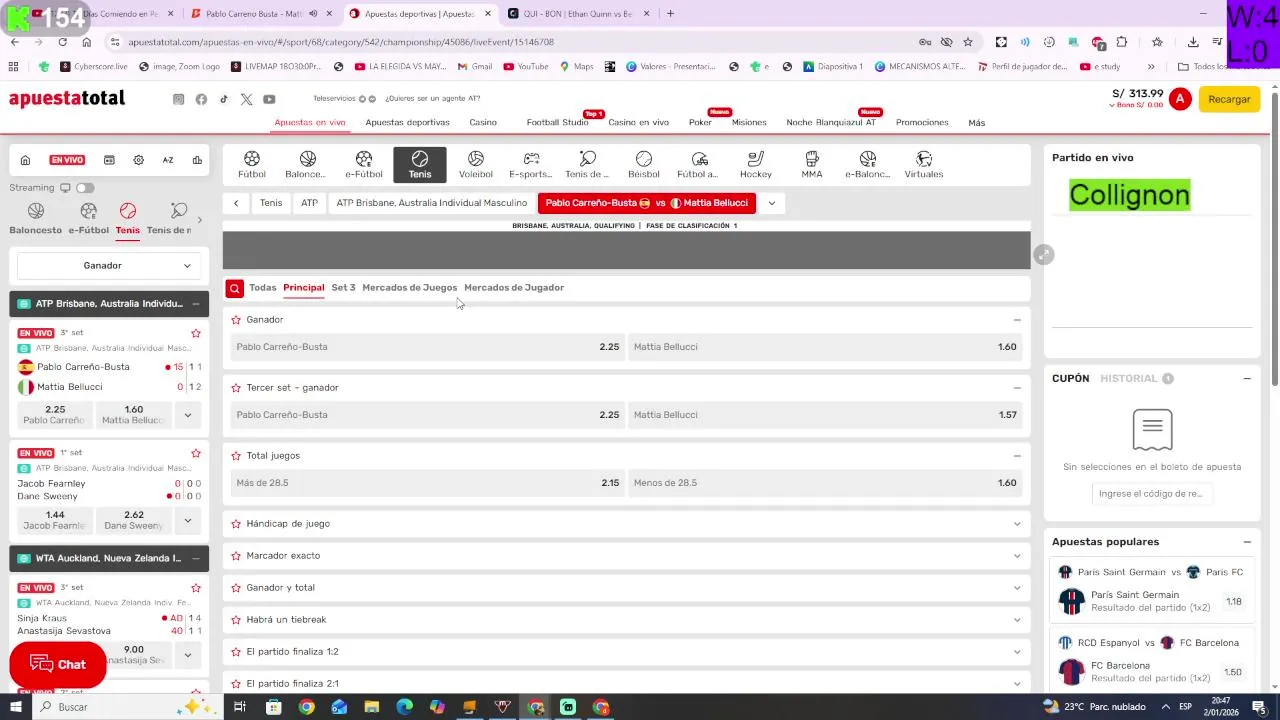Open match selector dropdown next to Mattia Bellucci
The image size is (1280, 720).
click(771, 203)
